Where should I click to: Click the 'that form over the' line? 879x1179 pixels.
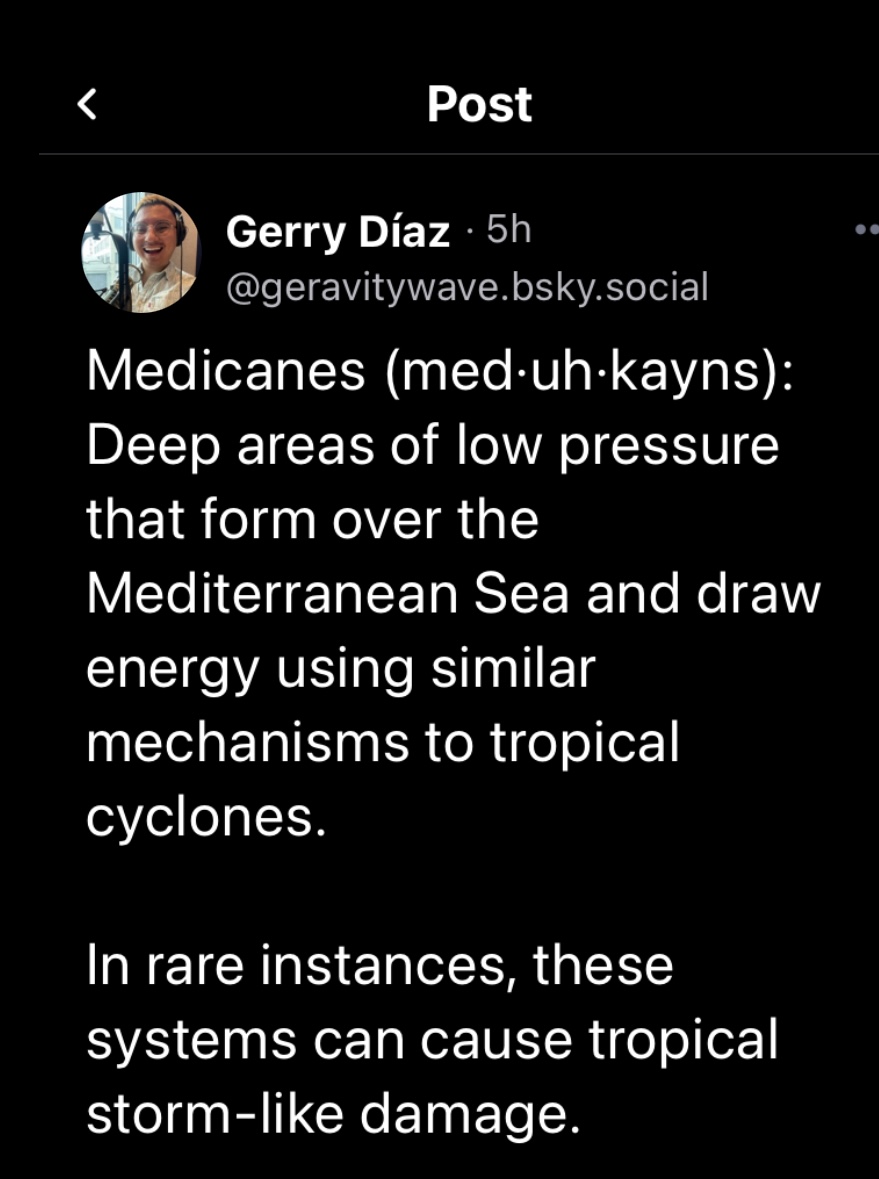312,520
